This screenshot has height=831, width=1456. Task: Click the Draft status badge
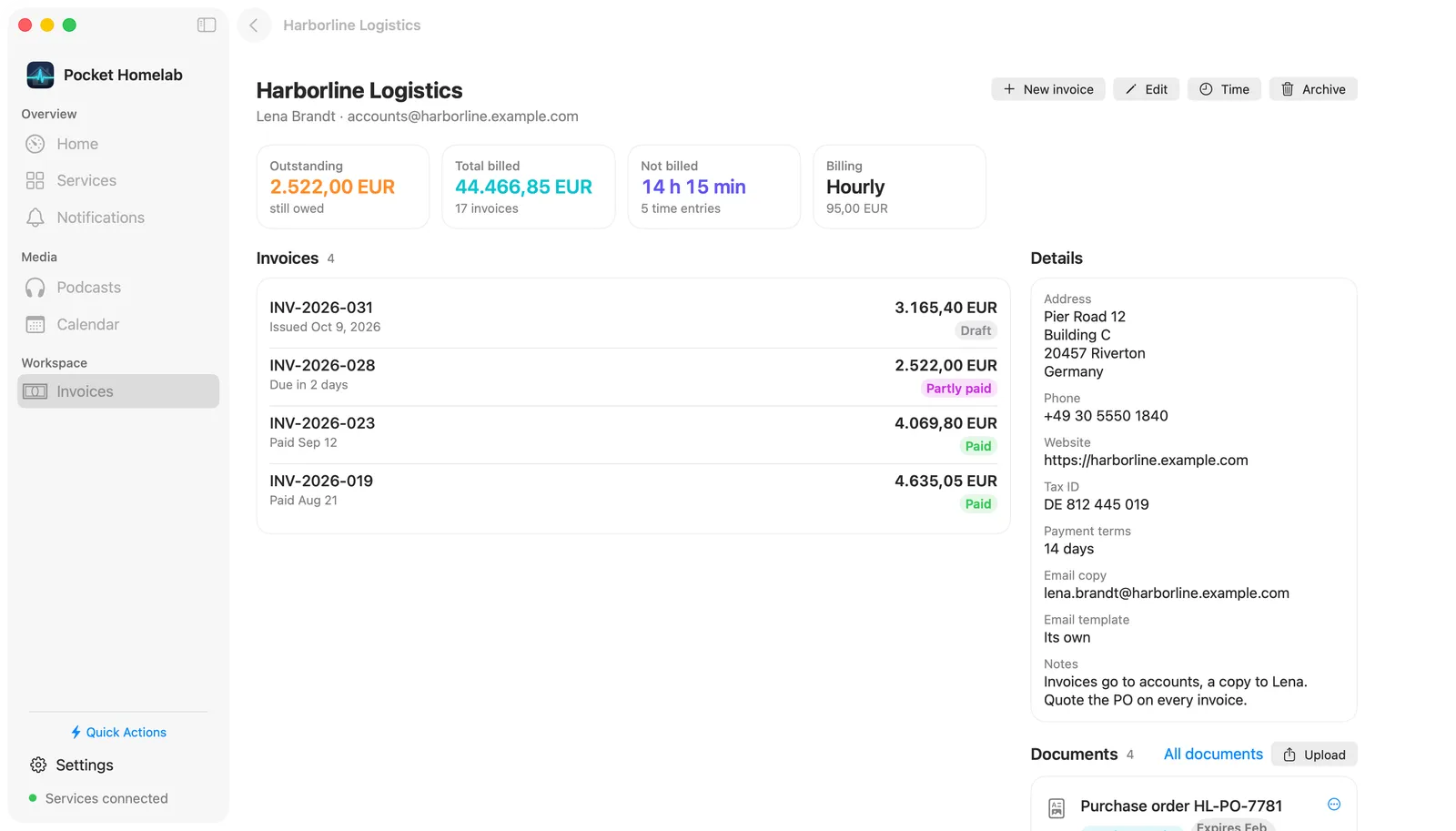coord(976,330)
